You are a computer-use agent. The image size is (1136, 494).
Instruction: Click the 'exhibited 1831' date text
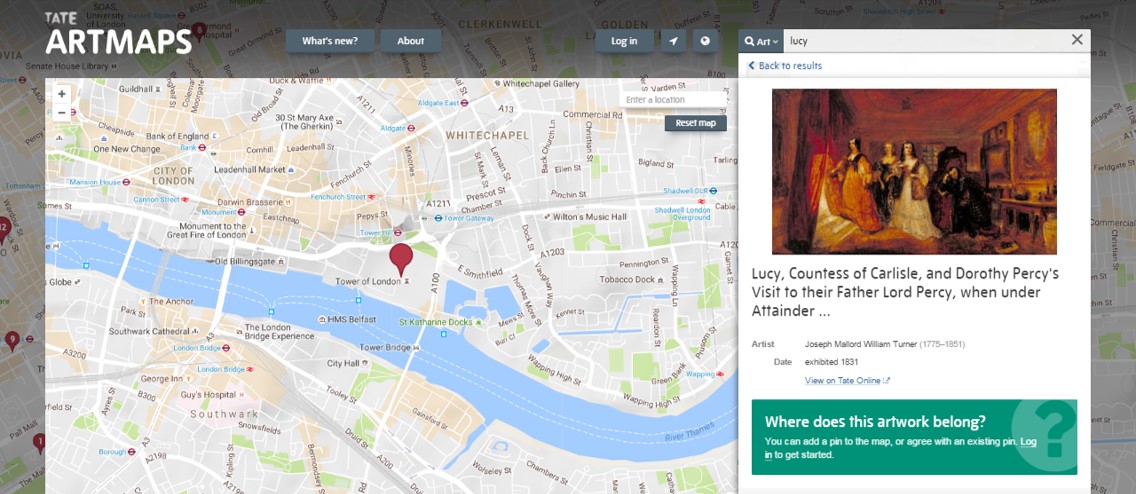(x=832, y=361)
